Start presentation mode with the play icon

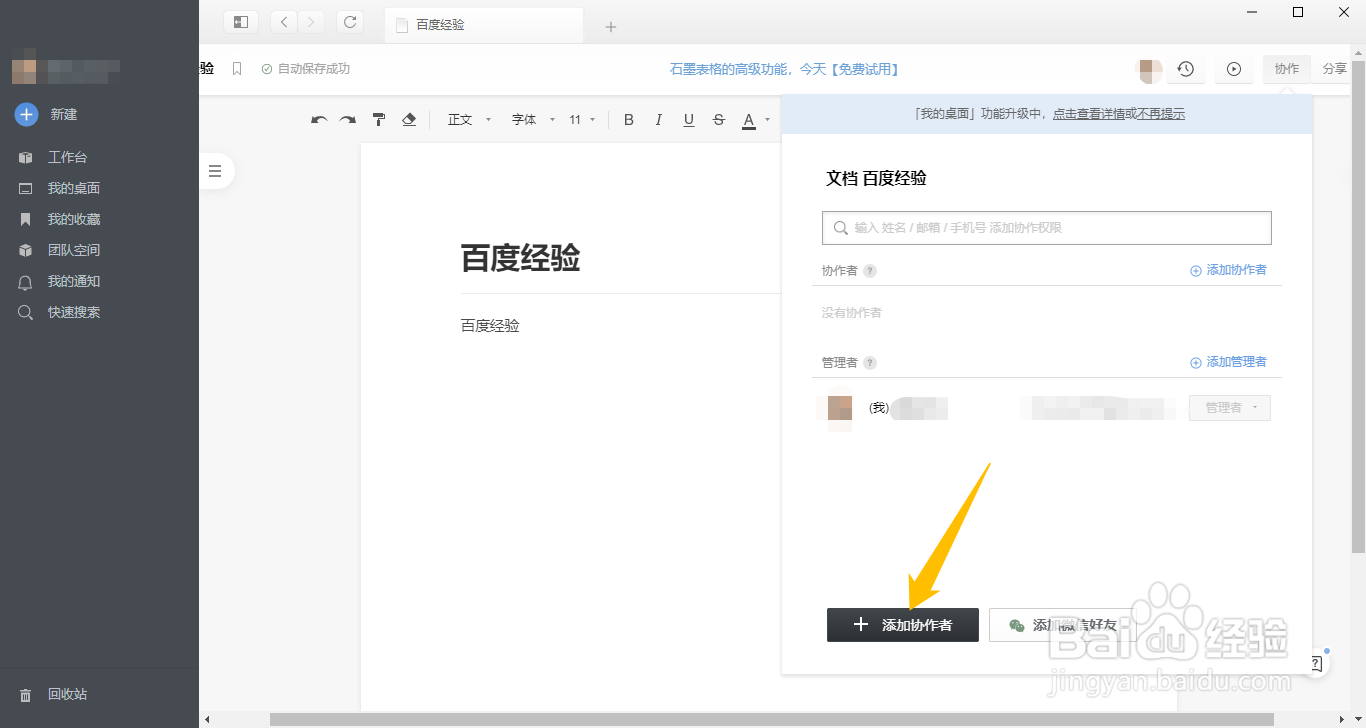pos(1234,69)
